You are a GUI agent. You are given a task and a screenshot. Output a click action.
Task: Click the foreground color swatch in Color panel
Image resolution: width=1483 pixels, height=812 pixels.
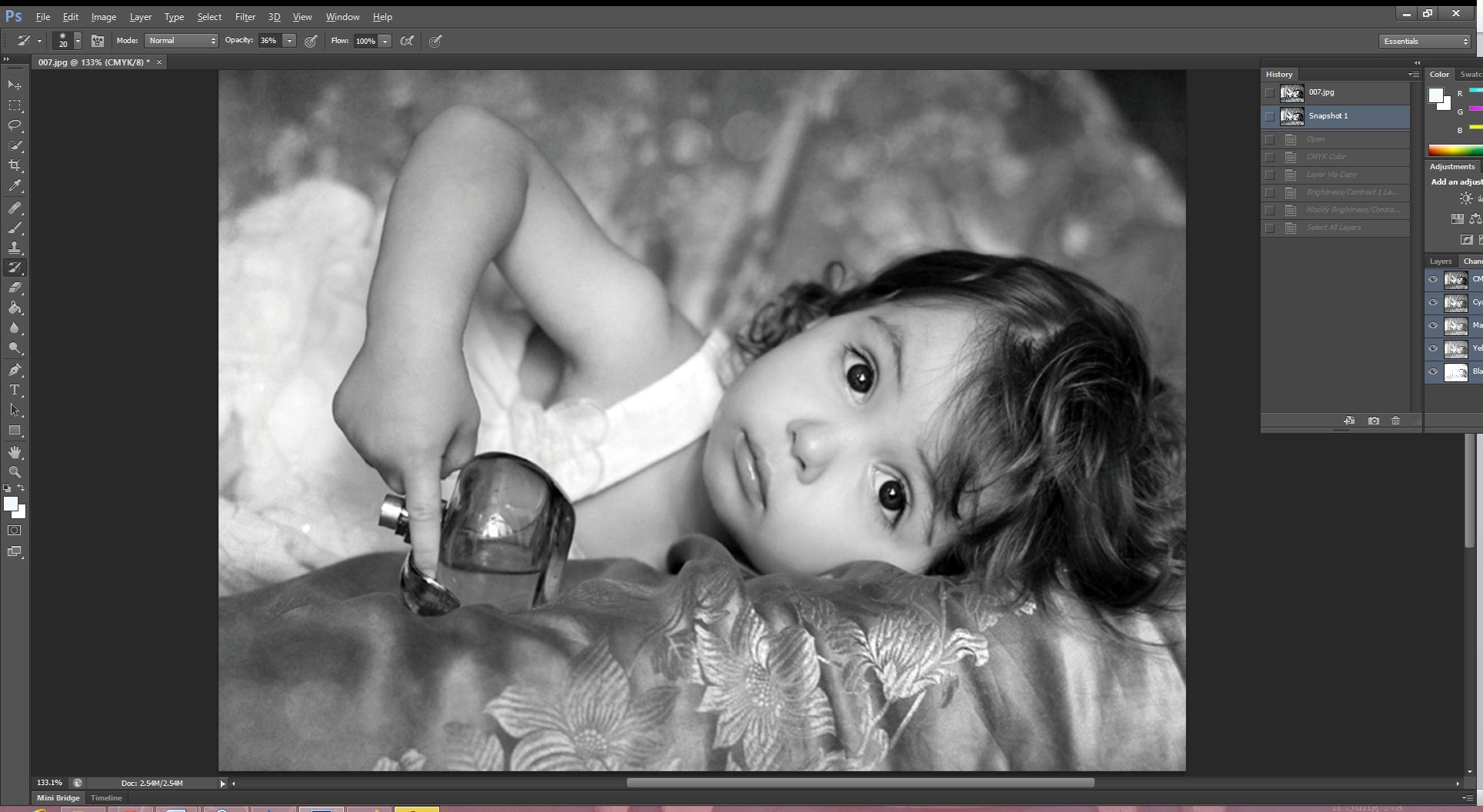pyautogui.click(x=1435, y=95)
